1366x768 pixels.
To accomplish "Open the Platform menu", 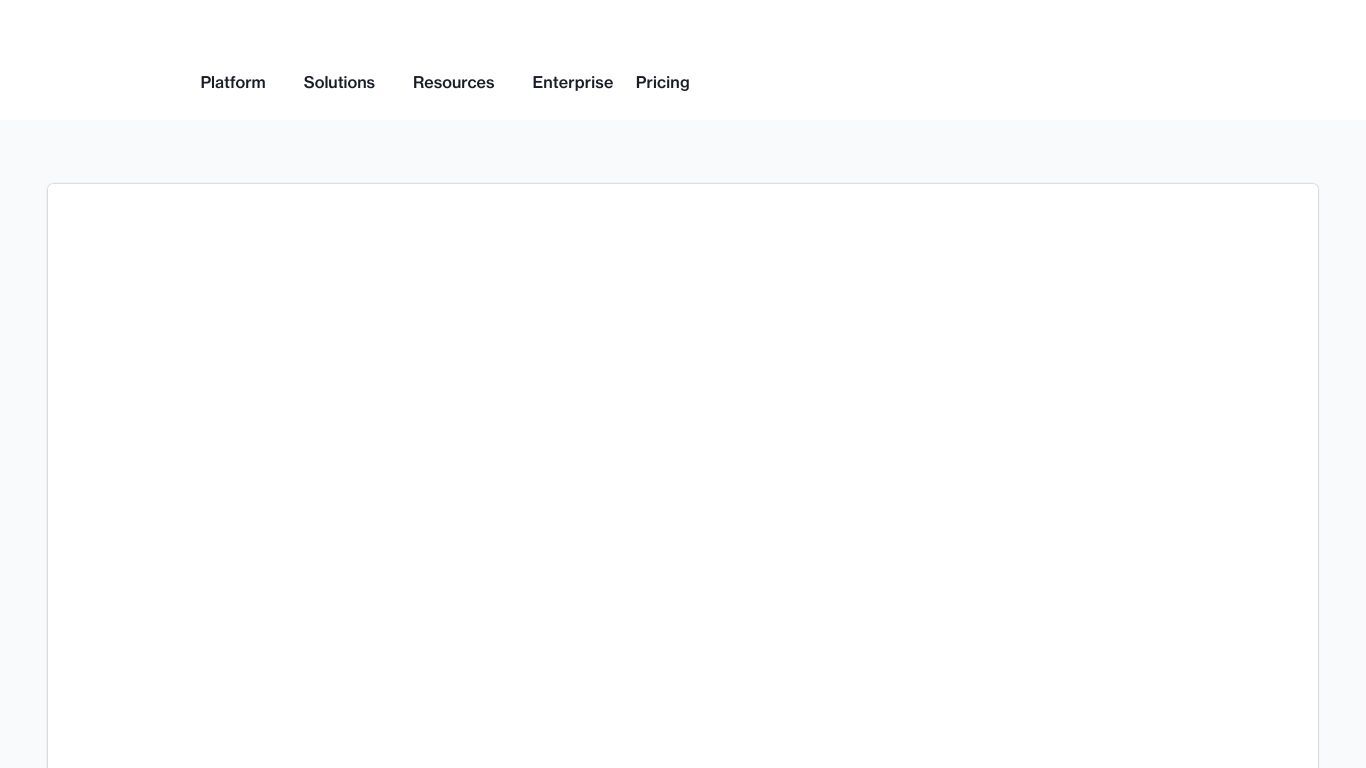I will (233, 82).
